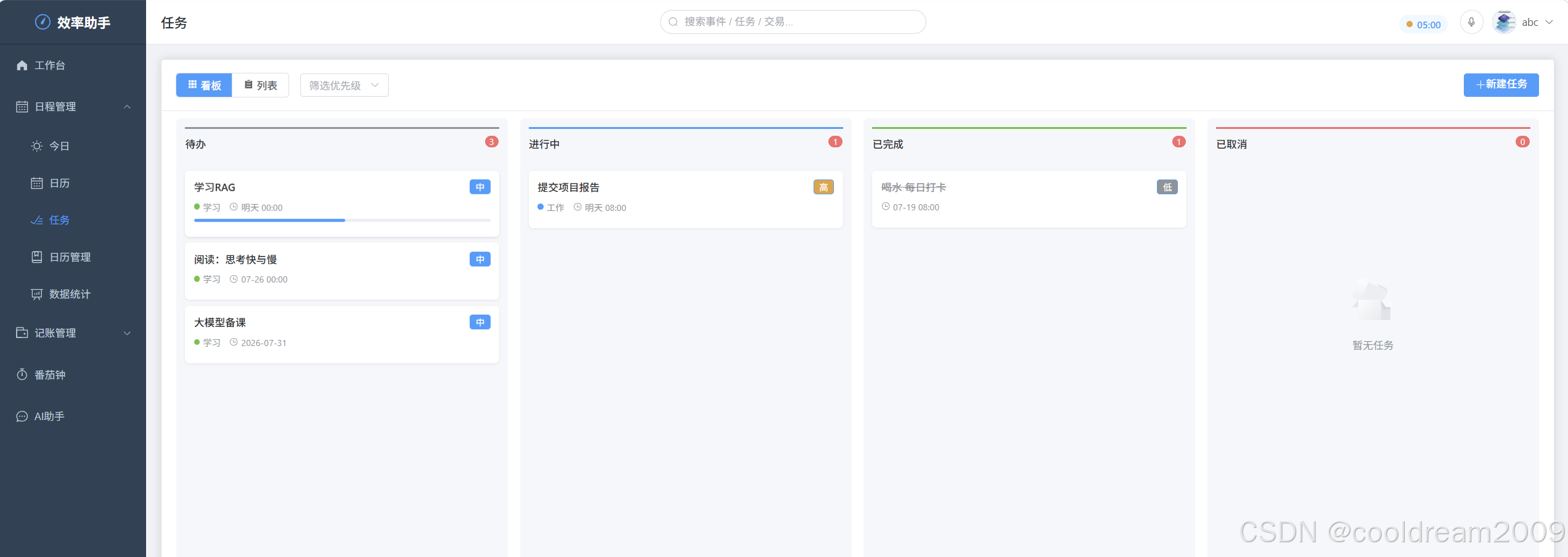Click the microphone voice input icon
Image resolution: width=1568 pixels, height=557 pixels.
(1471, 22)
